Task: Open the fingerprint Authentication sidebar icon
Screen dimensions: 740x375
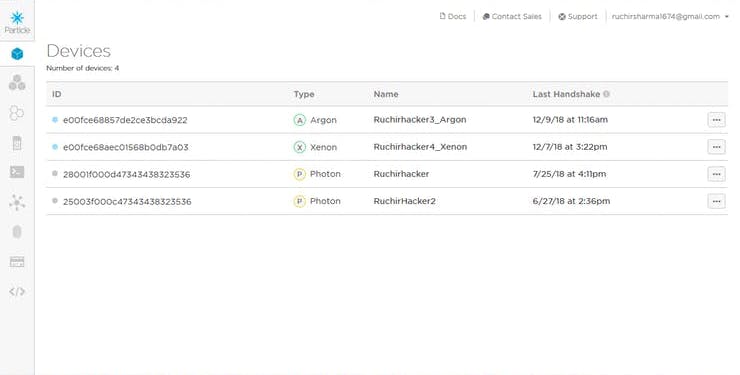Action: point(17,232)
